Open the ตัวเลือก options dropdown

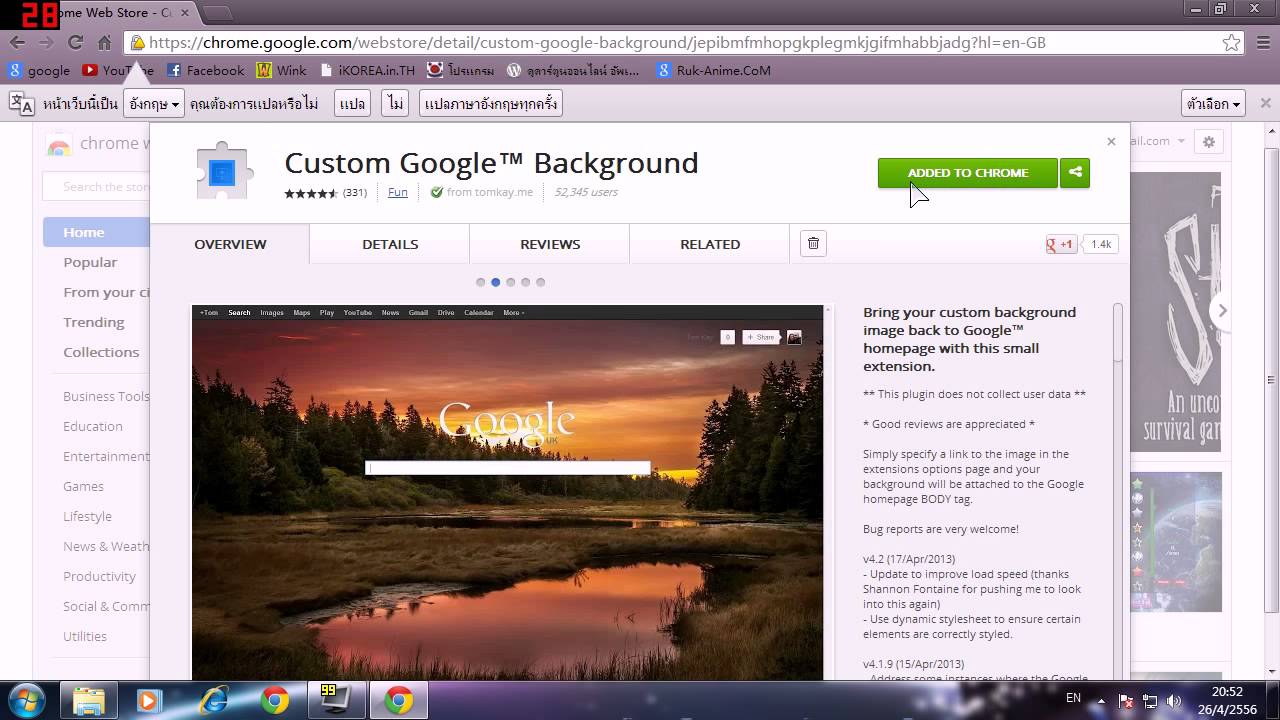click(x=1213, y=103)
